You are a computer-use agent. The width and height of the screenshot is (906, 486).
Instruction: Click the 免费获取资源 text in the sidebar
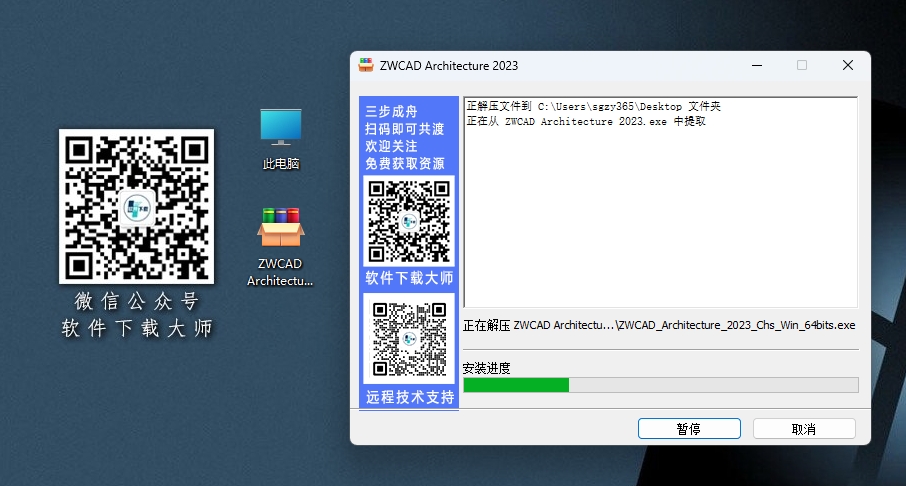[x=404, y=164]
